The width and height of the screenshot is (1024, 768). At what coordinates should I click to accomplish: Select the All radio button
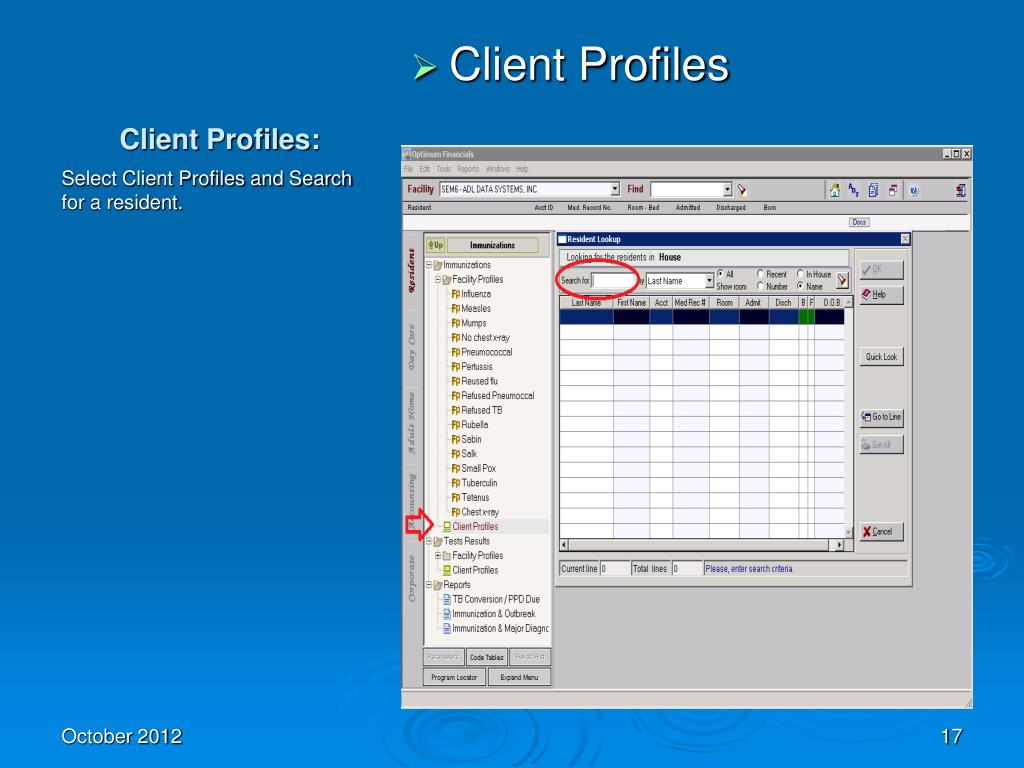pos(720,274)
